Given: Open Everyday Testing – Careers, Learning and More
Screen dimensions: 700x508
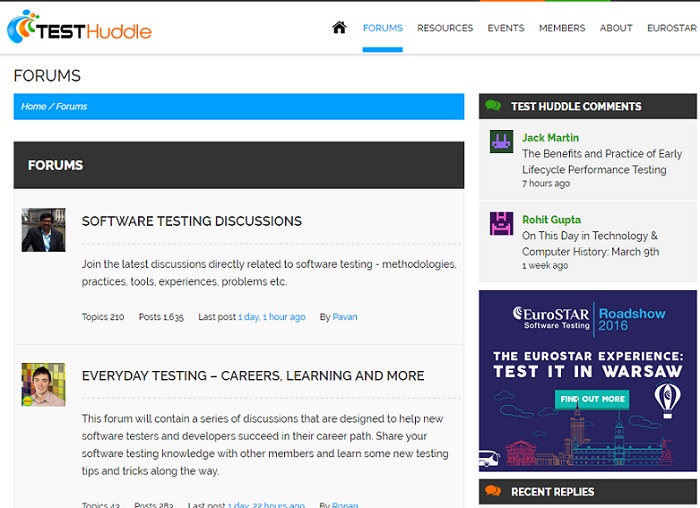Looking at the screenshot, I should click(x=253, y=376).
